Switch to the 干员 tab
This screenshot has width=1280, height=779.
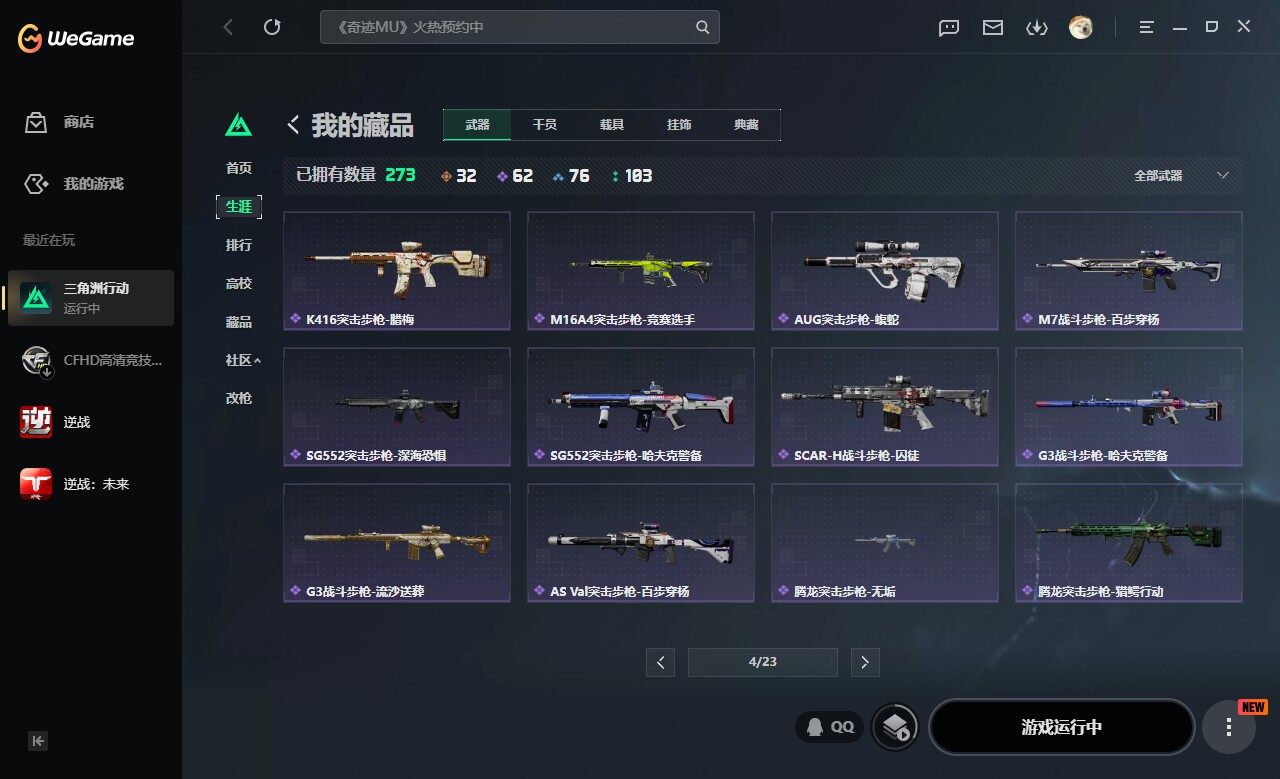click(545, 125)
